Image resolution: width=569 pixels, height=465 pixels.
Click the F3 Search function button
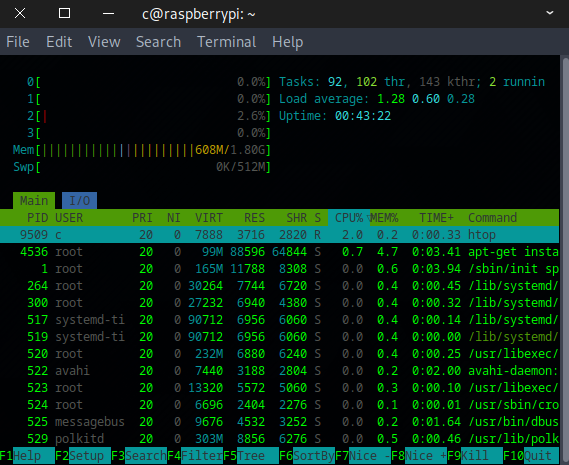[139, 456]
